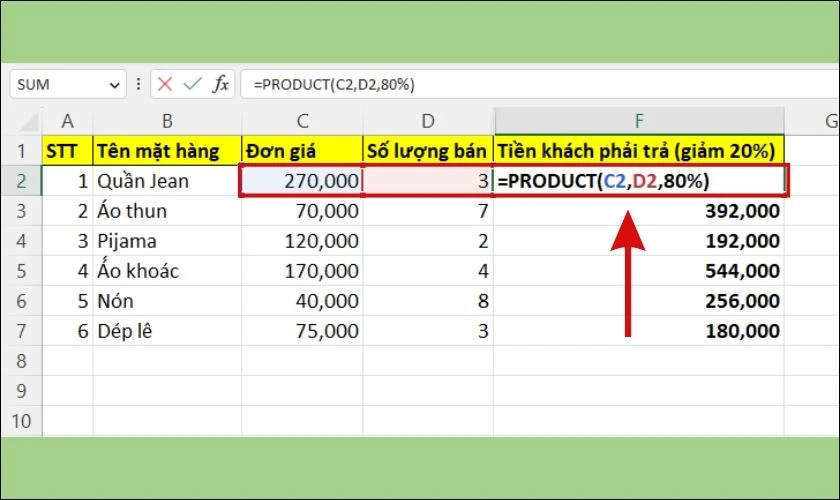Viewport: 840px width, 500px height.
Task: Select row 4 header
Action: click(21, 241)
